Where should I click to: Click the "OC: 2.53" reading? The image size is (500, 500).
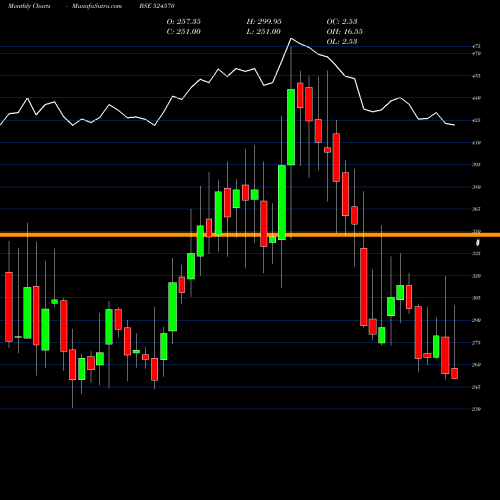(x=342, y=21)
